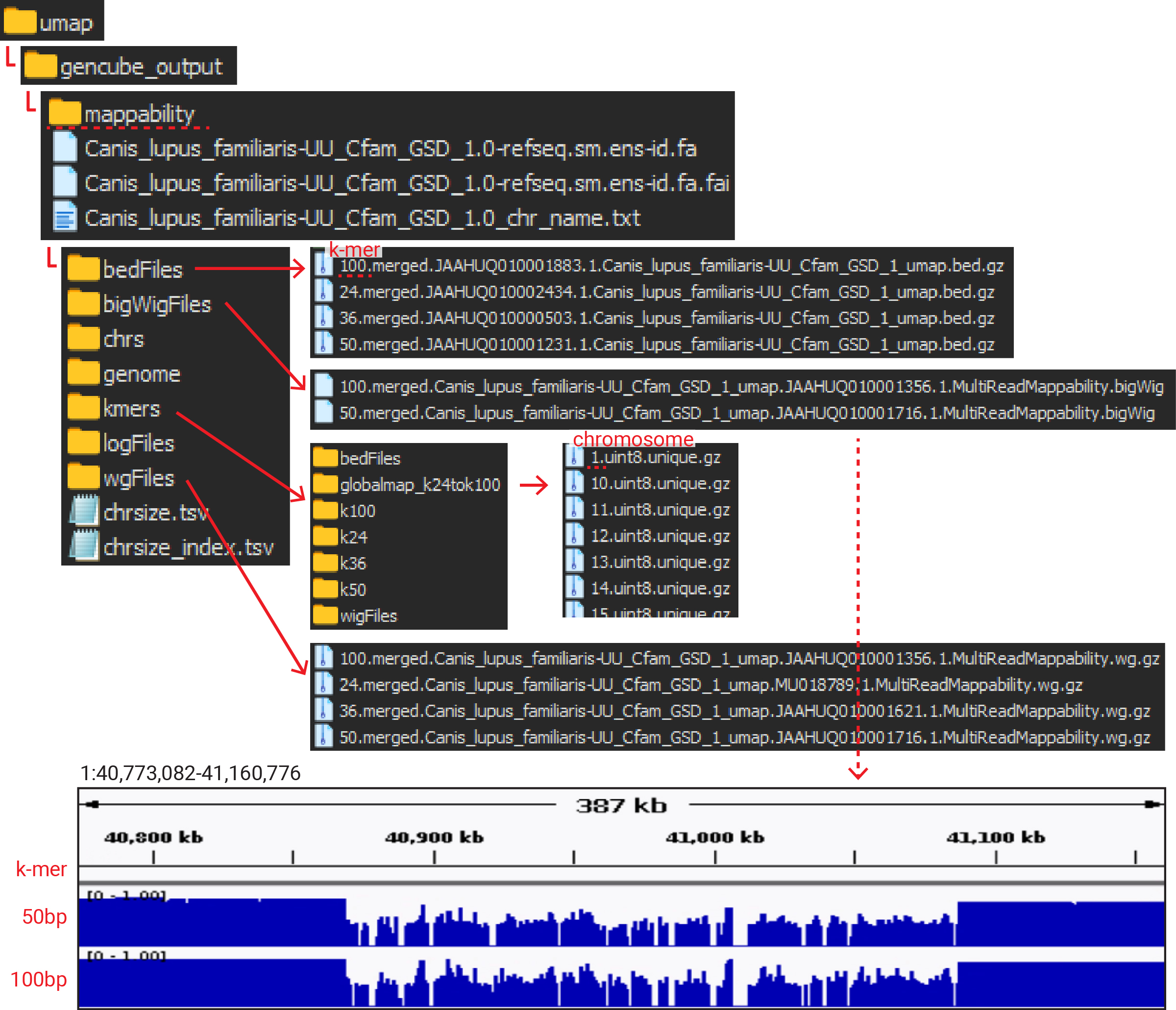
Task: Open the logFiles folder icon
Action: (x=83, y=442)
